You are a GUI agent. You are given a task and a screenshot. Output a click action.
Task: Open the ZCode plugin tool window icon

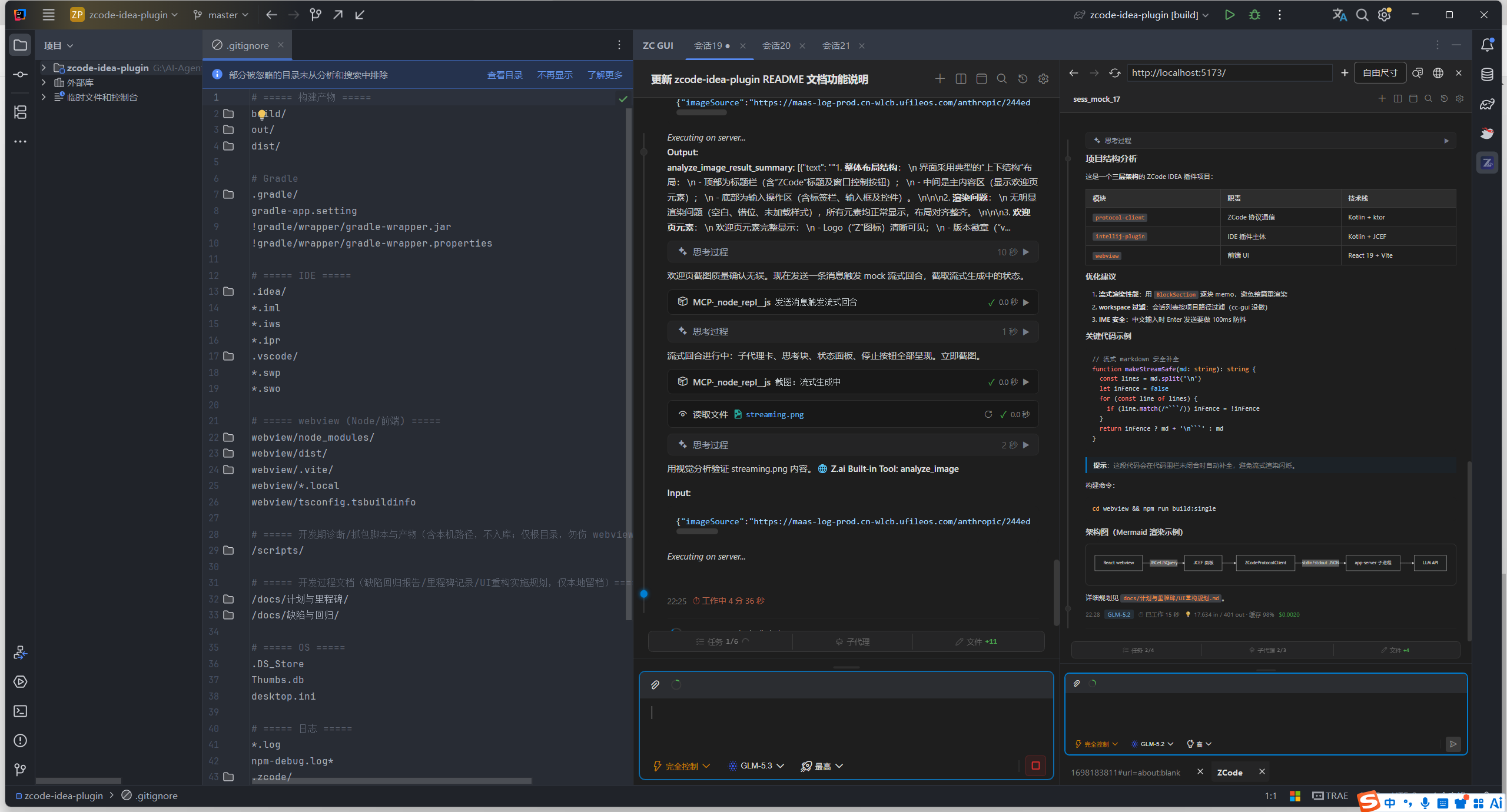[1488, 163]
